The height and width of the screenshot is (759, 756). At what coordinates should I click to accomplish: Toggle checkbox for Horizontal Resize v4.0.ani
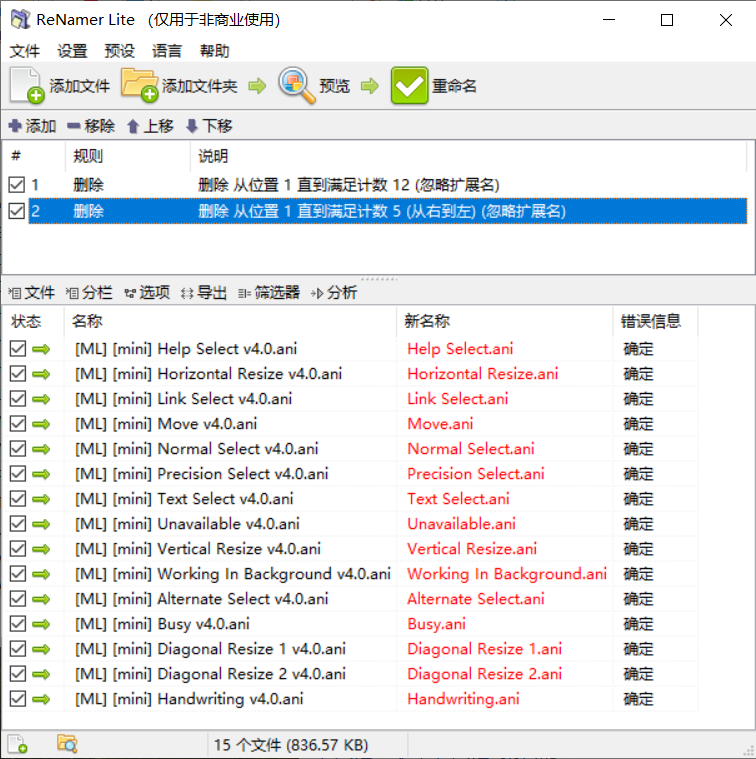click(x=18, y=374)
